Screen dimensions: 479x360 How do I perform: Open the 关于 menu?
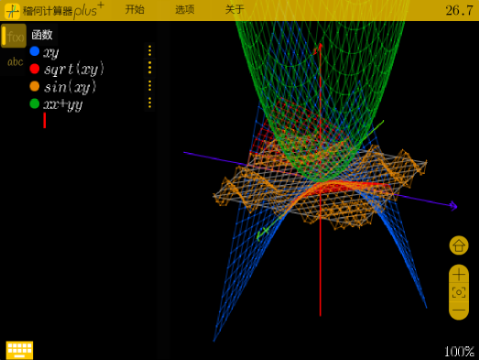[x=235, y=10]
